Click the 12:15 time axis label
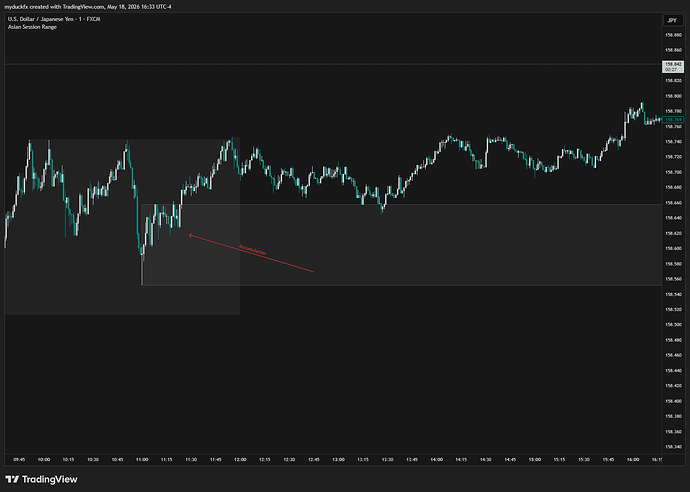 point(265,459)
